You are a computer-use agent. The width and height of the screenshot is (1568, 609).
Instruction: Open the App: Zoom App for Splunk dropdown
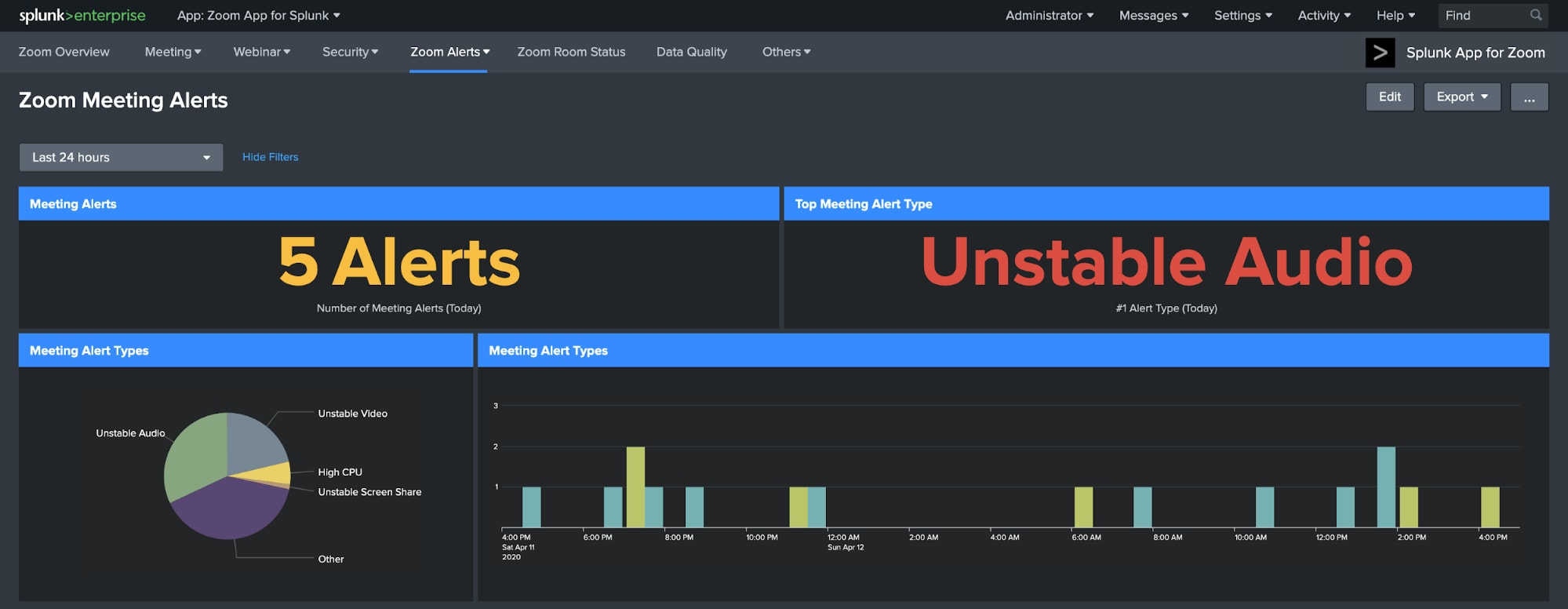pyautogui.click(x=259, y=16)
